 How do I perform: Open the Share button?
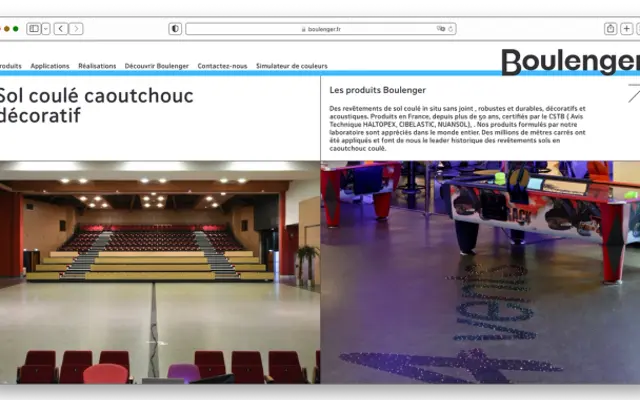(x=610, y=29)
